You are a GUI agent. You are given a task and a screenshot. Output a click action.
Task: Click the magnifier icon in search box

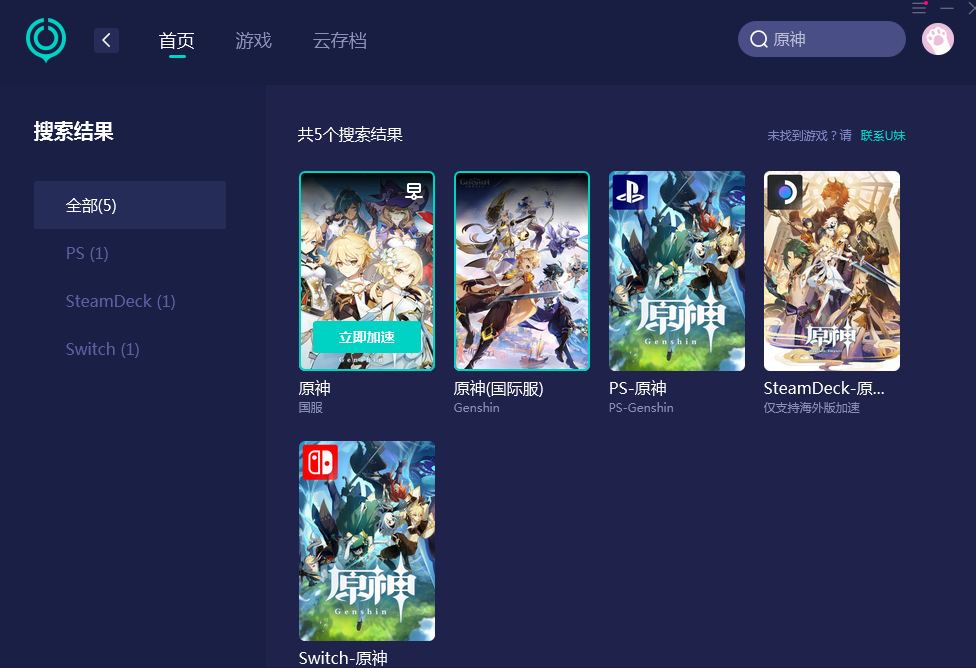tap(758, 39)
